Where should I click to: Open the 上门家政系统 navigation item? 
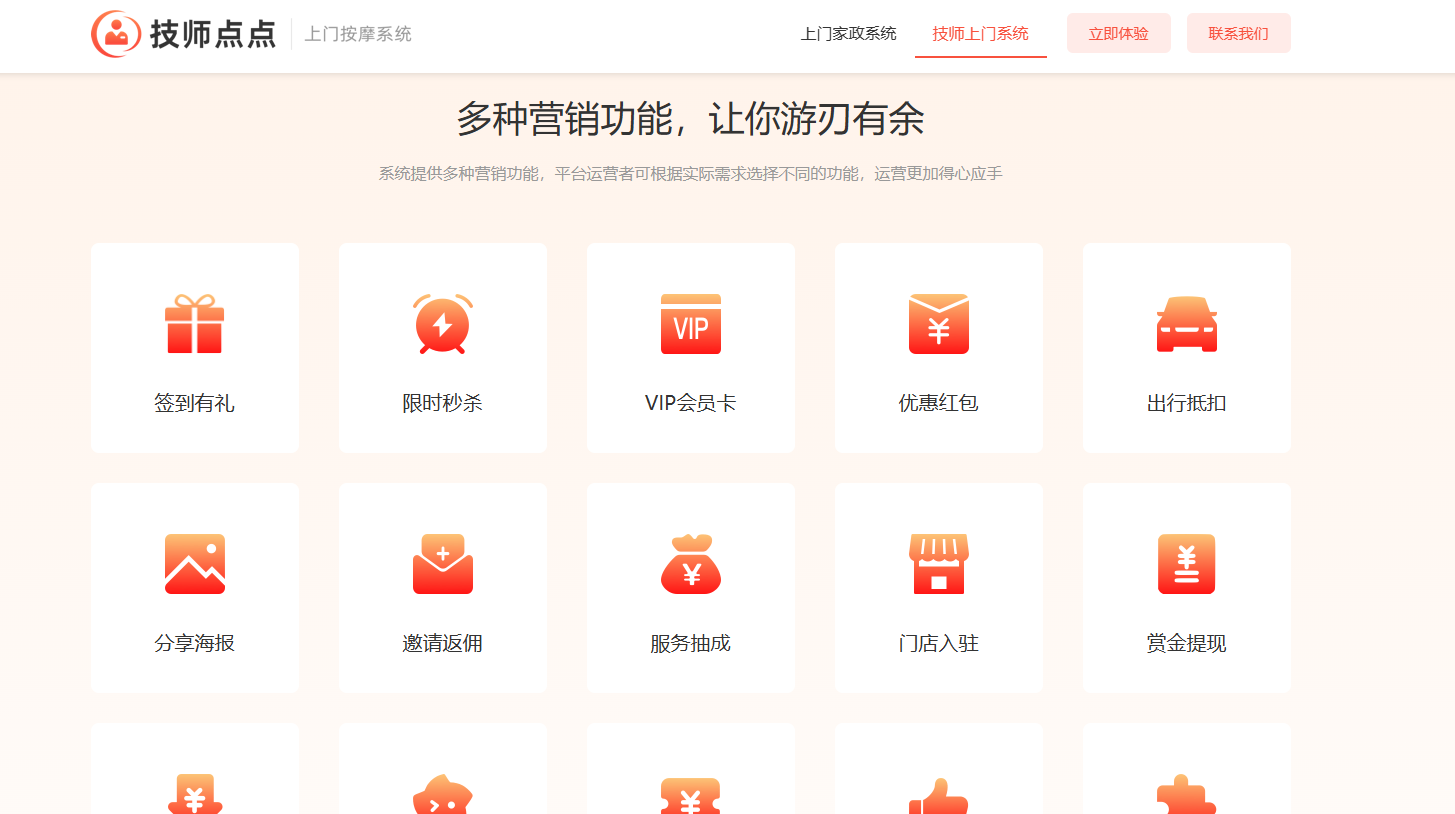[848, 34]
